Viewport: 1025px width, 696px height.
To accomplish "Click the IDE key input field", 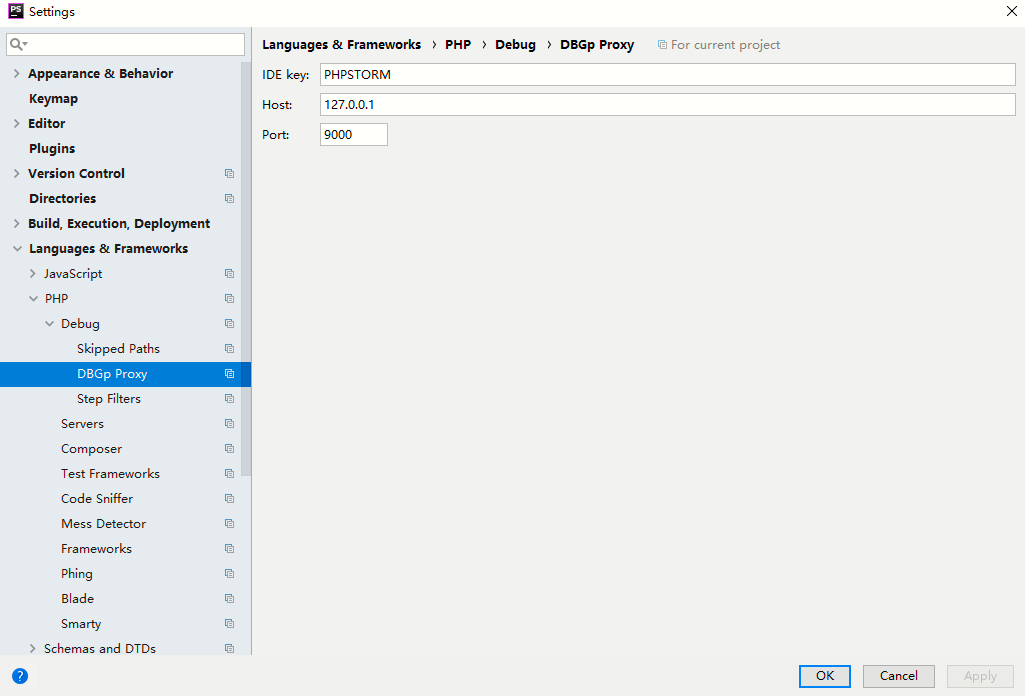I will click(667, 75).
